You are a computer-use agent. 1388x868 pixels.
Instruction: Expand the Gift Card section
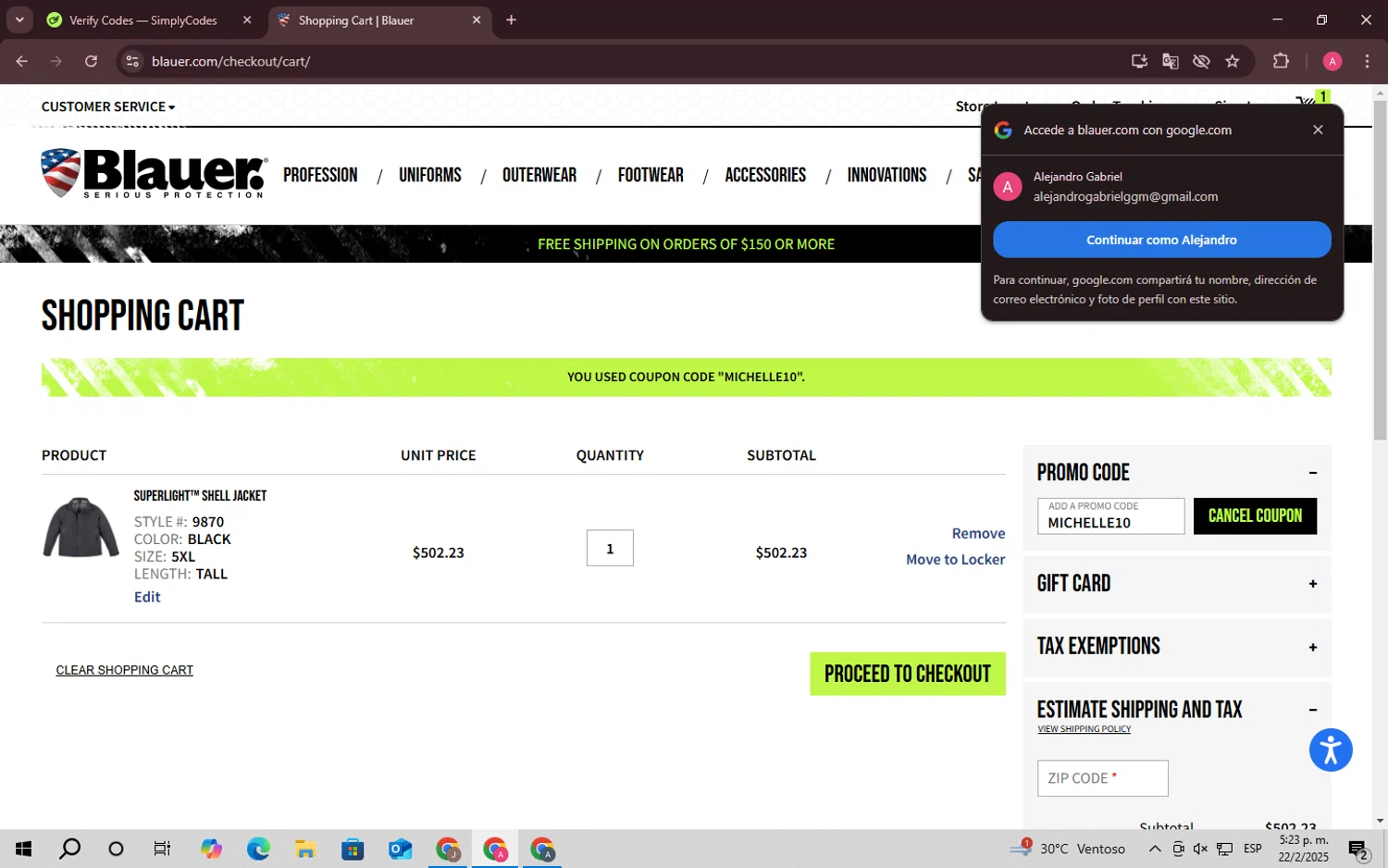pyautogui.click(x=1312, y=584)
